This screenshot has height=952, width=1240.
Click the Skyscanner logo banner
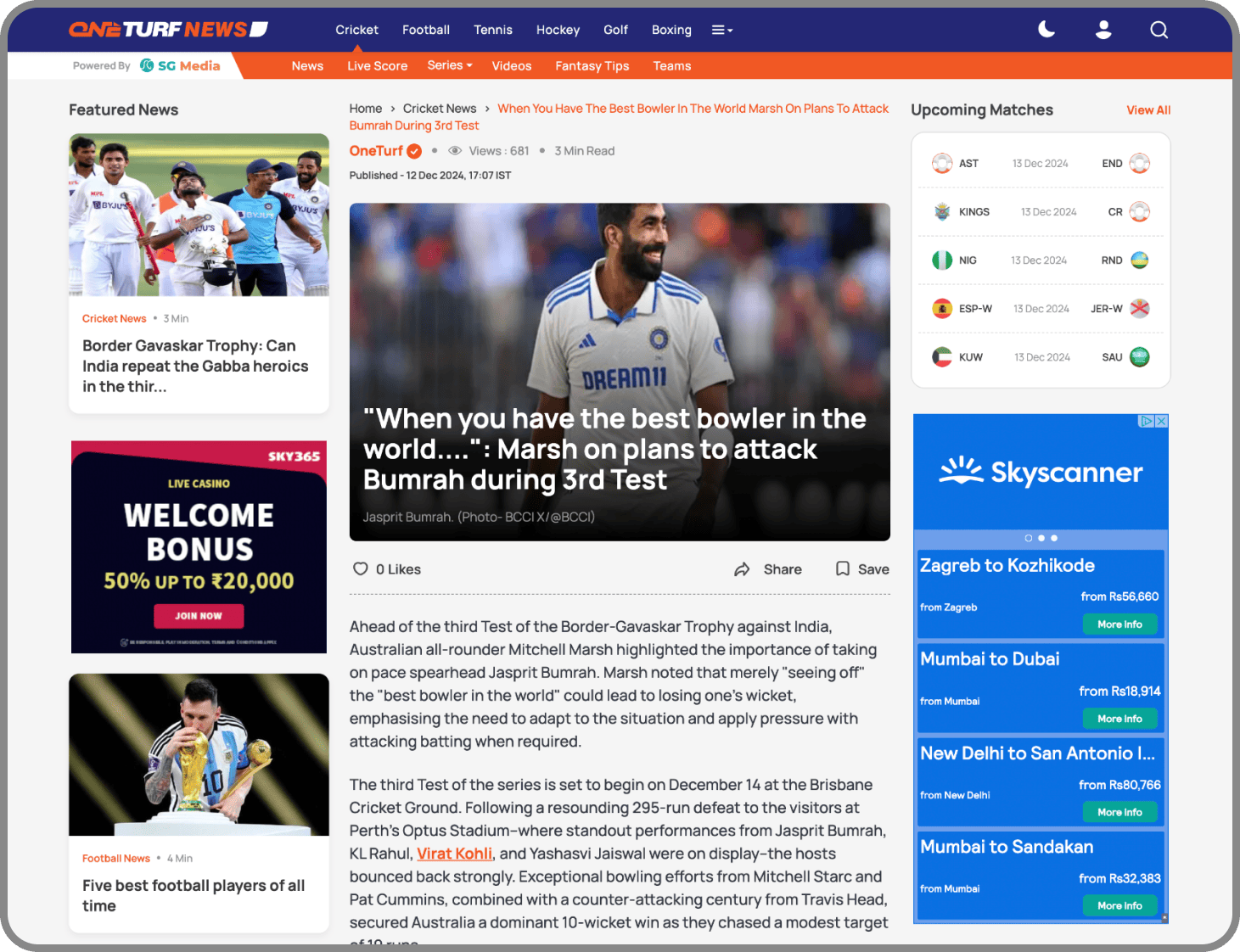[1041, 471]
